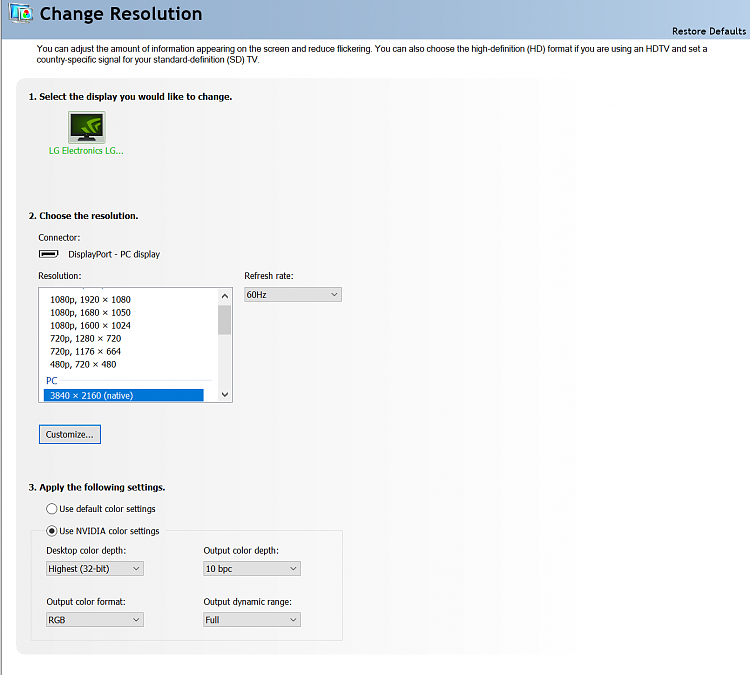Select 1080p, 1600 × 1024 resolution

pos(90,325)
